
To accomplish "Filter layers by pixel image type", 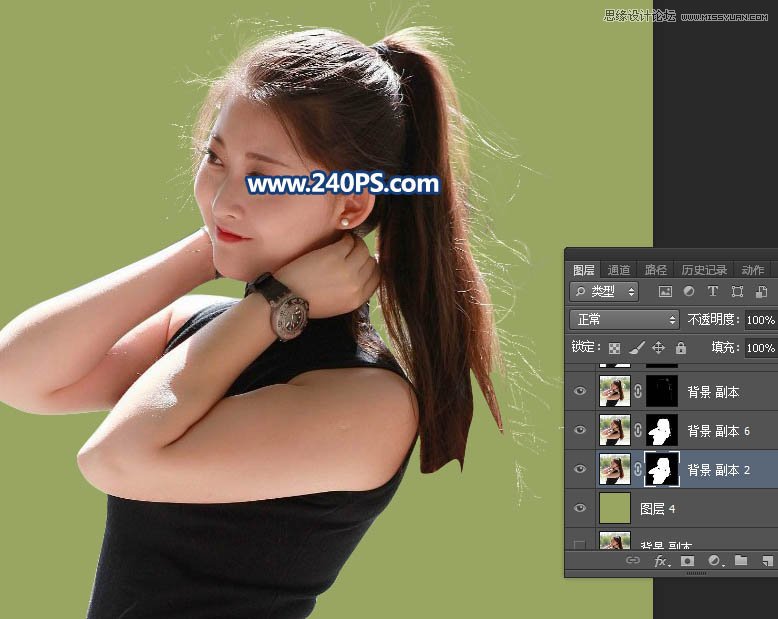I will 665,291.
